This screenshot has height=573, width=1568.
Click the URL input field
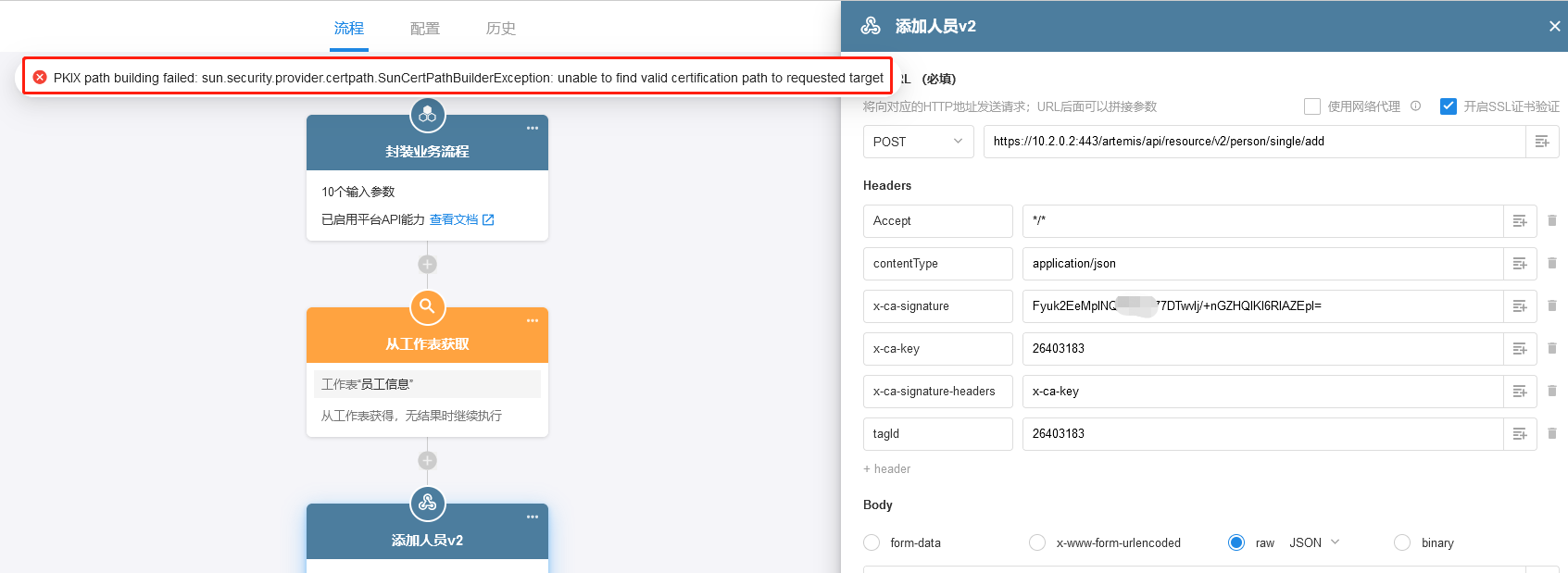click(1254, 142)
